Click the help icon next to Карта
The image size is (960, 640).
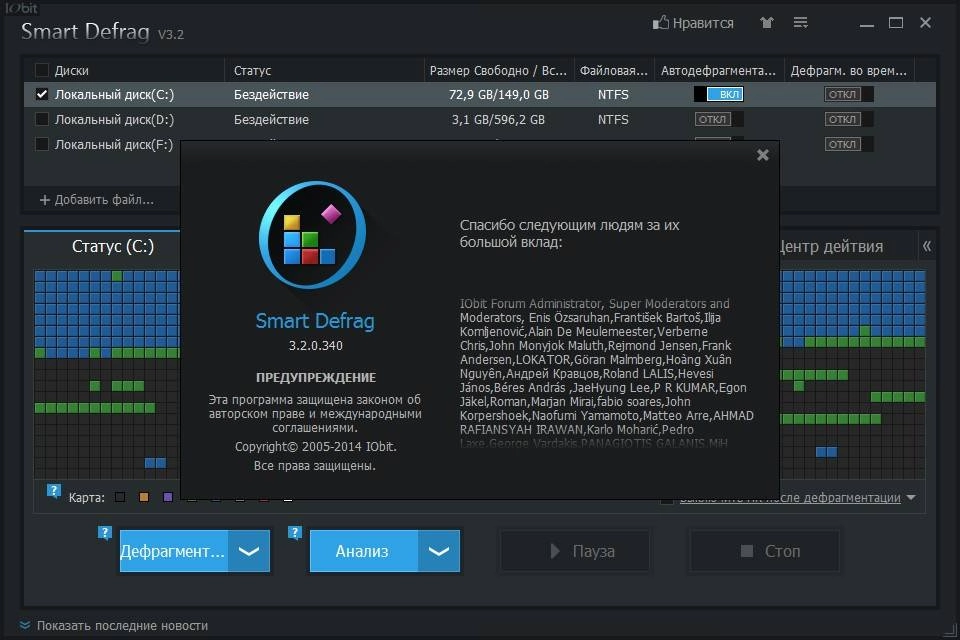(x=53, y=491)
